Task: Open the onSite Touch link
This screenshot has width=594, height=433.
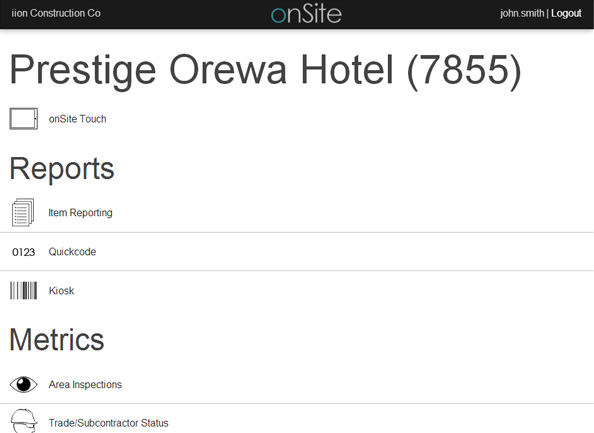Action: 77,119
